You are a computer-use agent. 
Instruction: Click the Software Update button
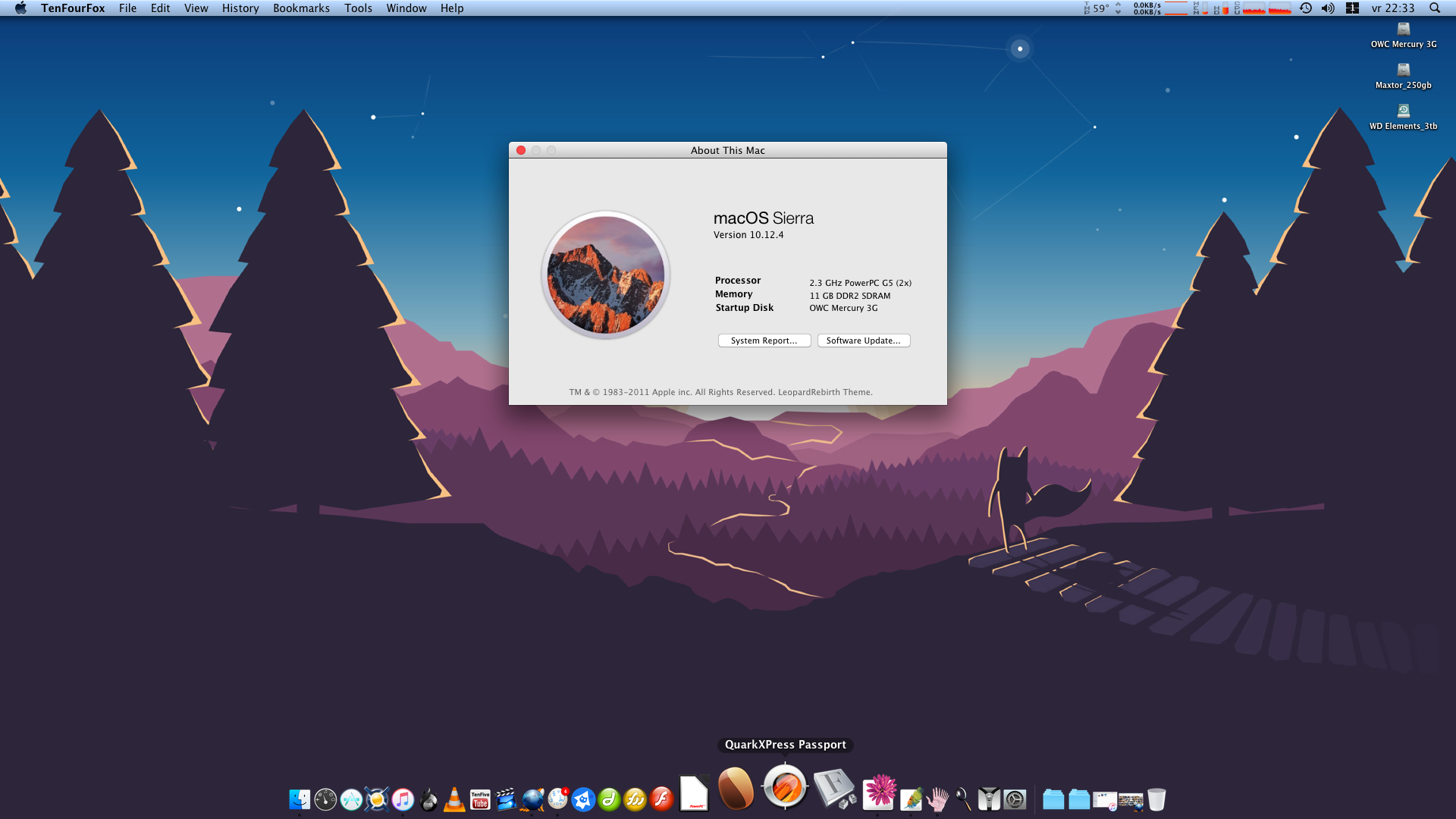click(x=863, y=340)
